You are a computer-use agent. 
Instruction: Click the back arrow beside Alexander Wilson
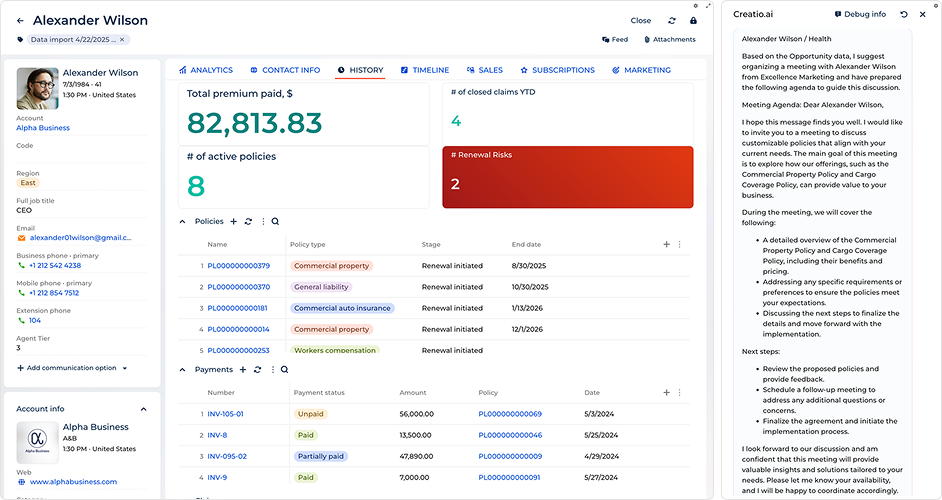pyautogui.click(x=20, y=20)
